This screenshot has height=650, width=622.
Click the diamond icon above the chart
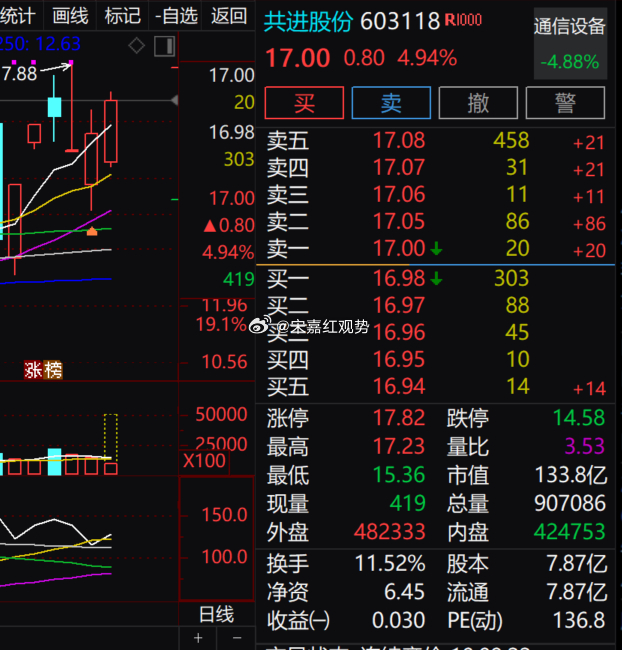[136, 46]
